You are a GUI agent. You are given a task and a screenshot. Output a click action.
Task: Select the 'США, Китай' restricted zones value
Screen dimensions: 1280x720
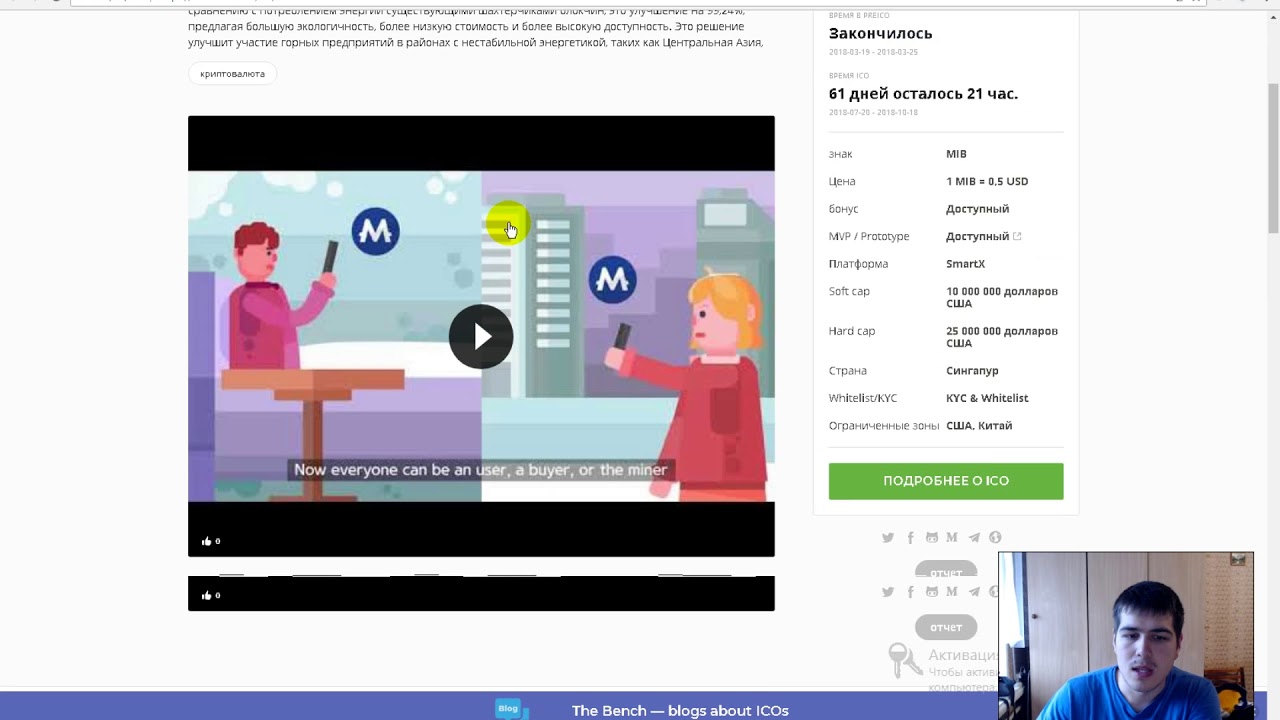pos(979,426)
